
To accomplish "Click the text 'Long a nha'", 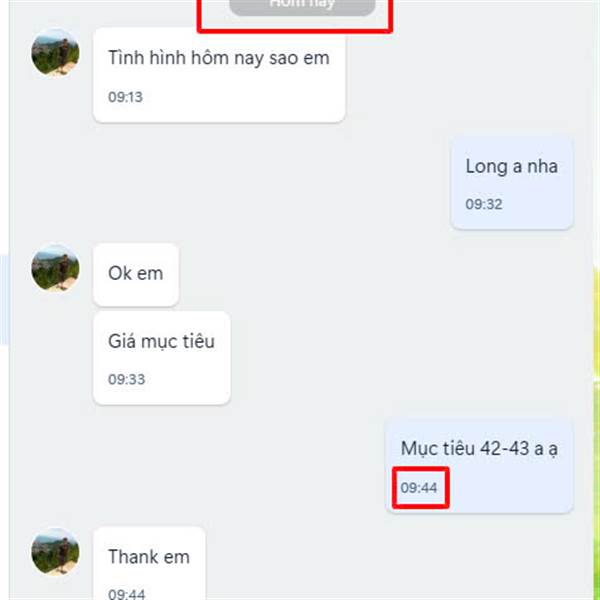I will click(512, 166).
